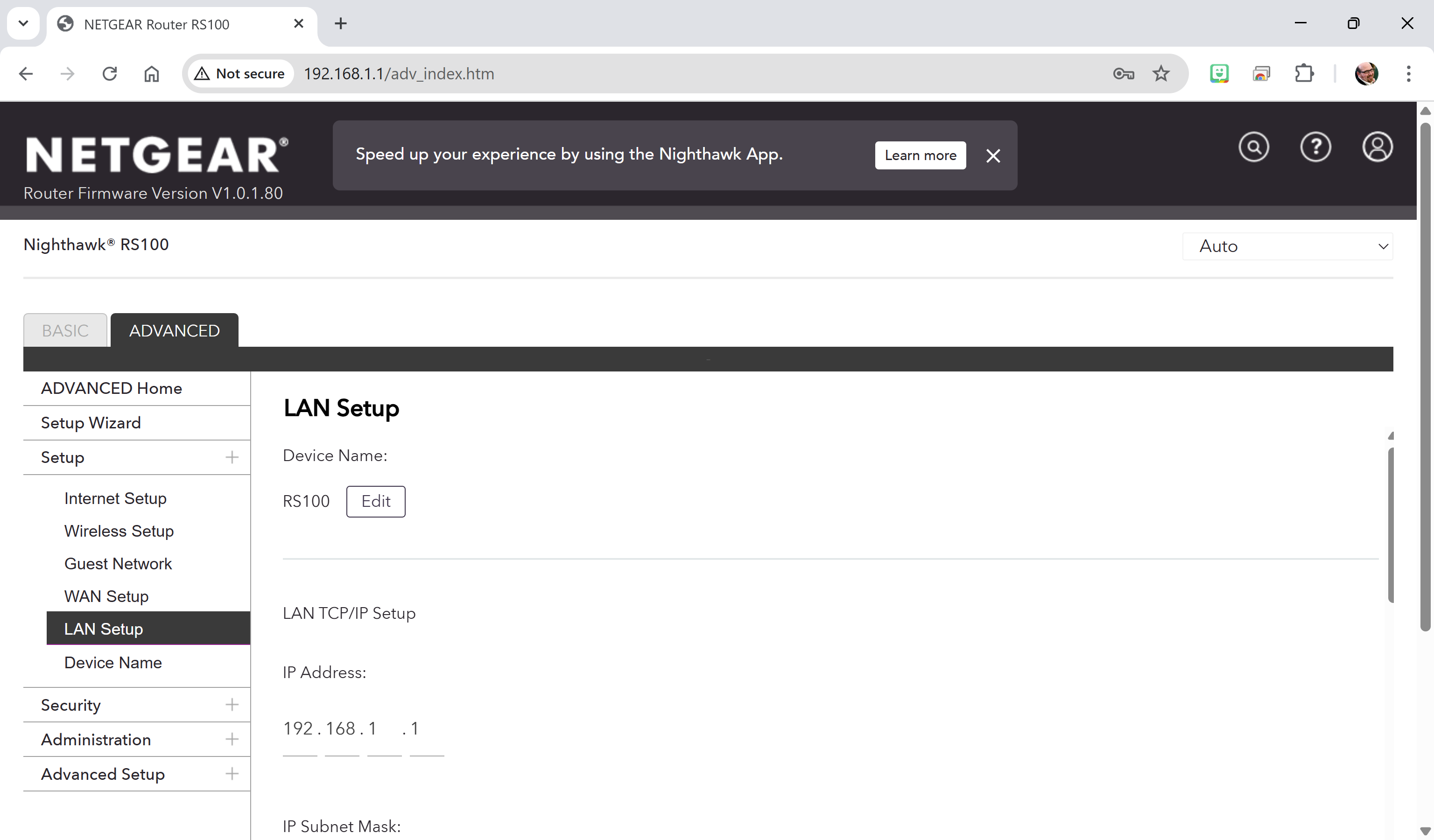Image resolution: width=1434 pixels, height=840 pixels.
Task: Open Internet Setup page
Action: point(115,498)
